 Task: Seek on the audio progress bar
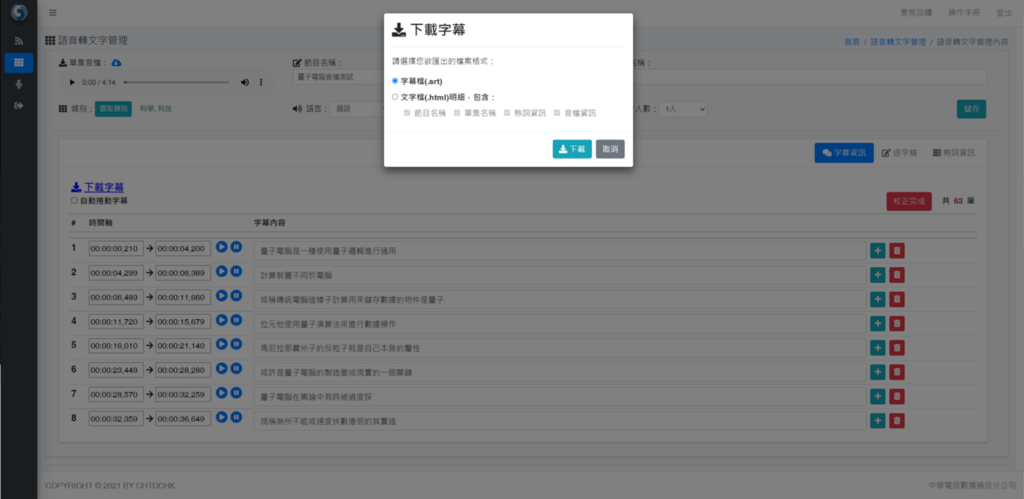[x=176, y=82]
